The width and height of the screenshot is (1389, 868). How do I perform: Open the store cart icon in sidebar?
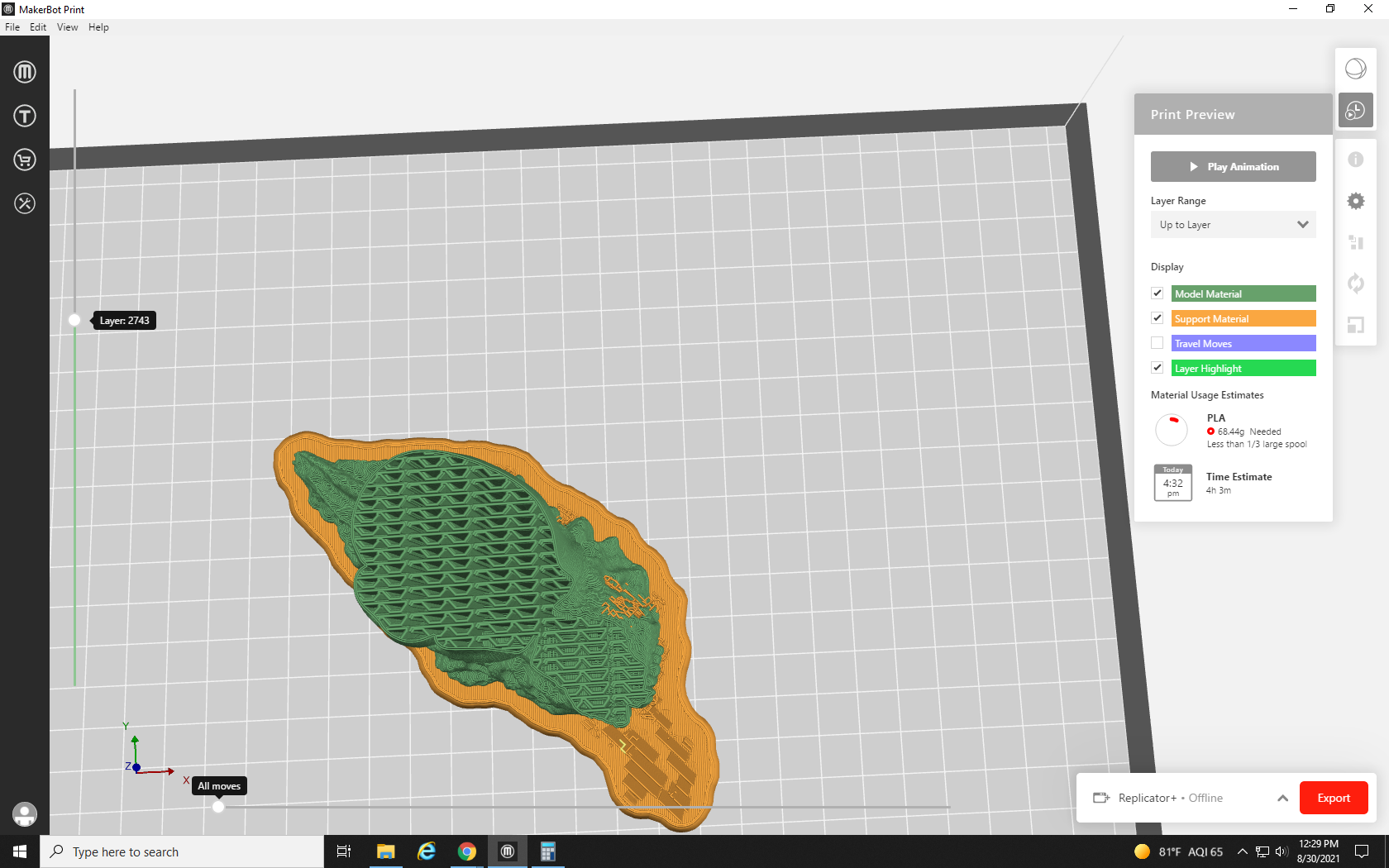[x=25, y=160]
